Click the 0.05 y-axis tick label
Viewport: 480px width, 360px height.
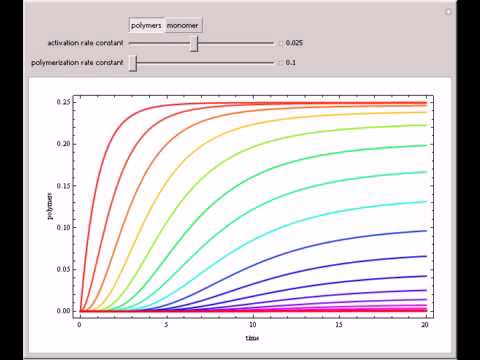63,269
